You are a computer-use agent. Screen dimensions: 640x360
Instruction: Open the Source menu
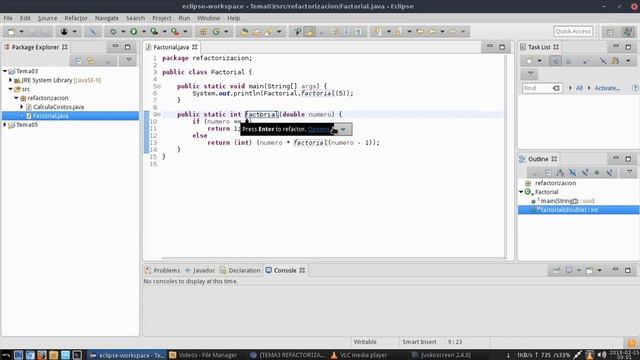tap(47, 18)
